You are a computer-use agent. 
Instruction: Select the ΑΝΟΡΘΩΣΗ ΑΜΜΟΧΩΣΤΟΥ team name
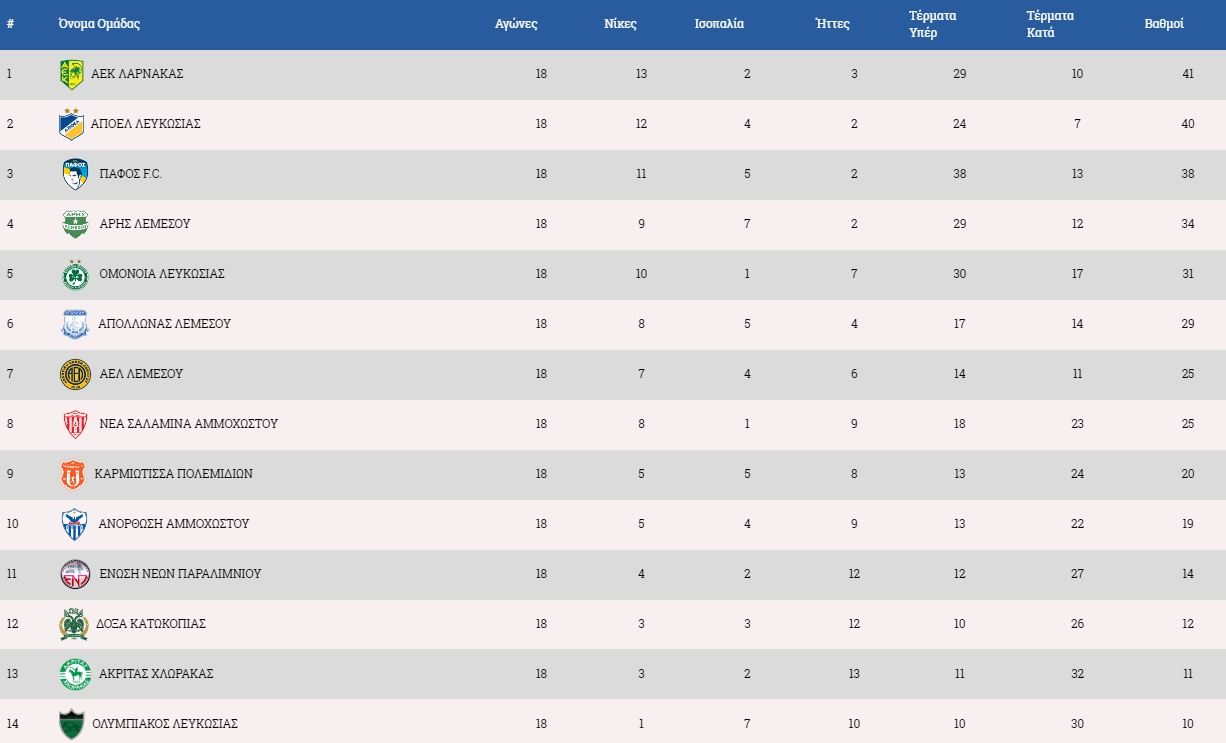(x=174, y=524)
